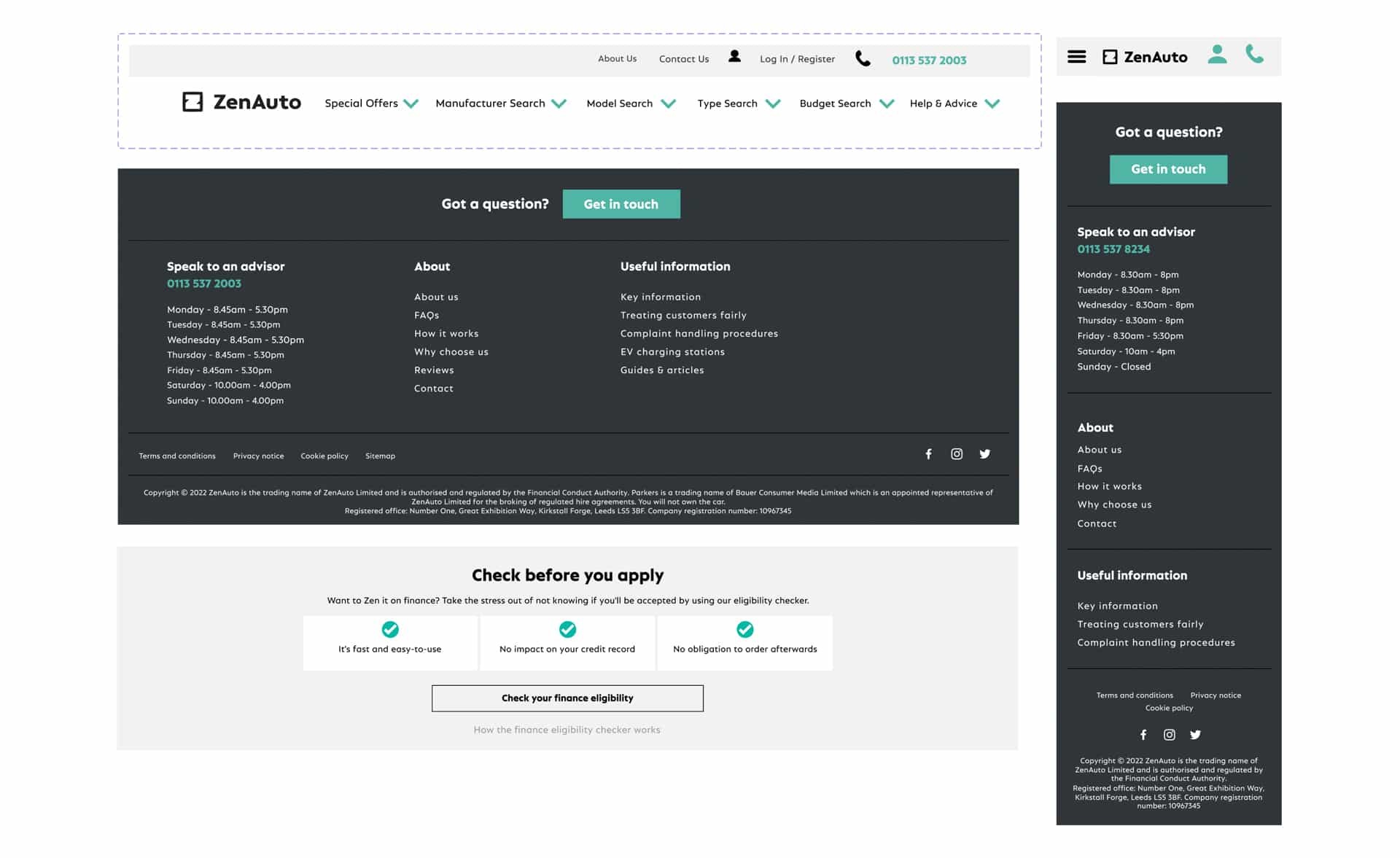The image size is (1400, 858).
Task: Open Privacy notice in desktop footer
Action: pos(258,456)
